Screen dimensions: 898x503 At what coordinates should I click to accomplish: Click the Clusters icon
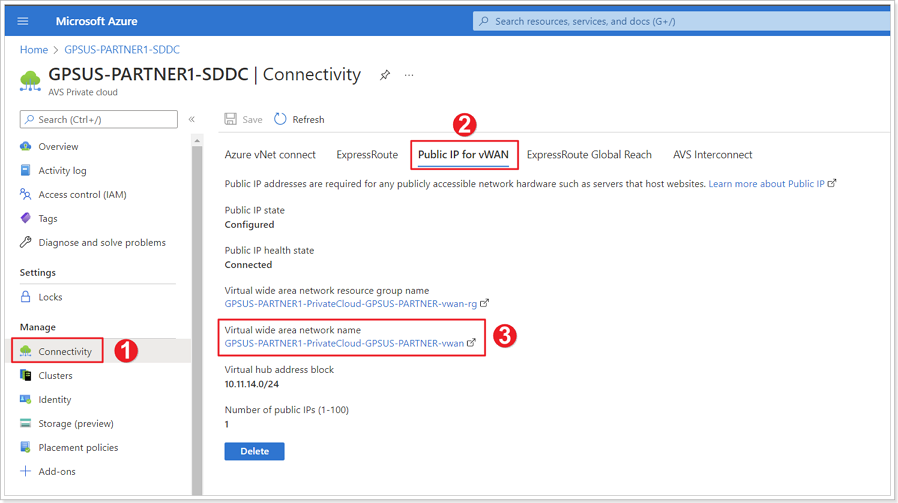click(x=25, y=375)
